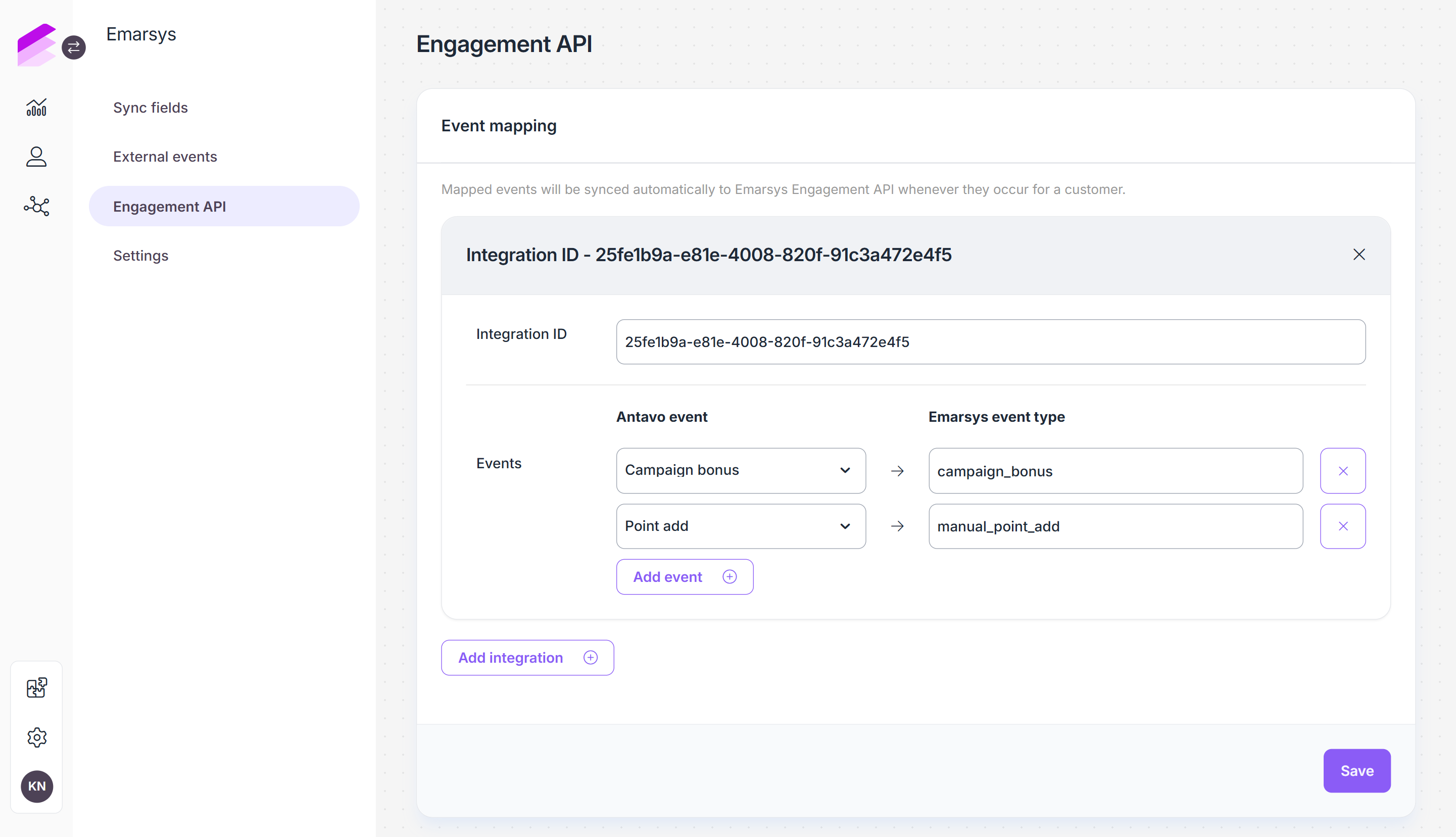Click the Emarsys event type column header
The height and width of the screenshot is (837, 1456).
996,417
